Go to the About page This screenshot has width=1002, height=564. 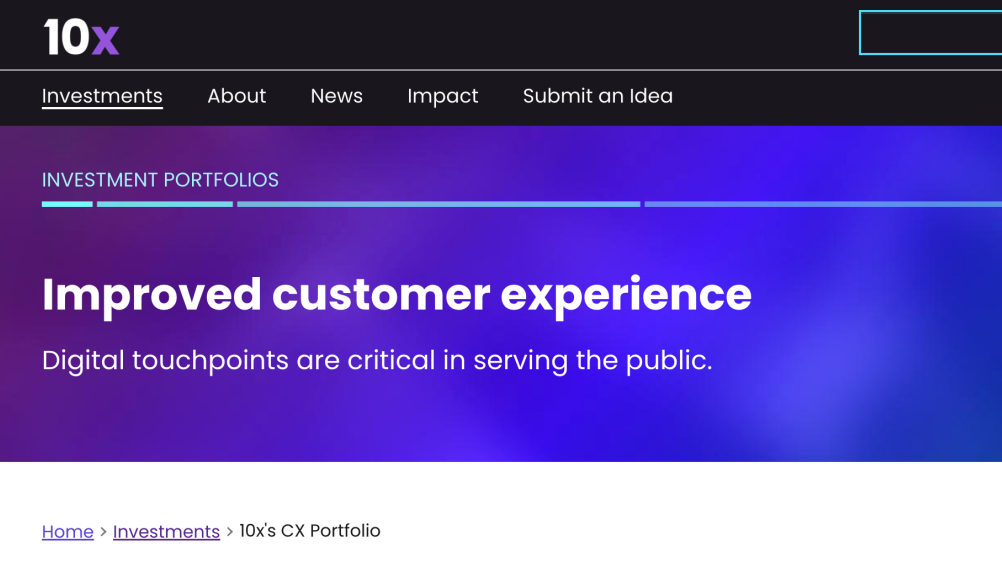coord(236,96)
